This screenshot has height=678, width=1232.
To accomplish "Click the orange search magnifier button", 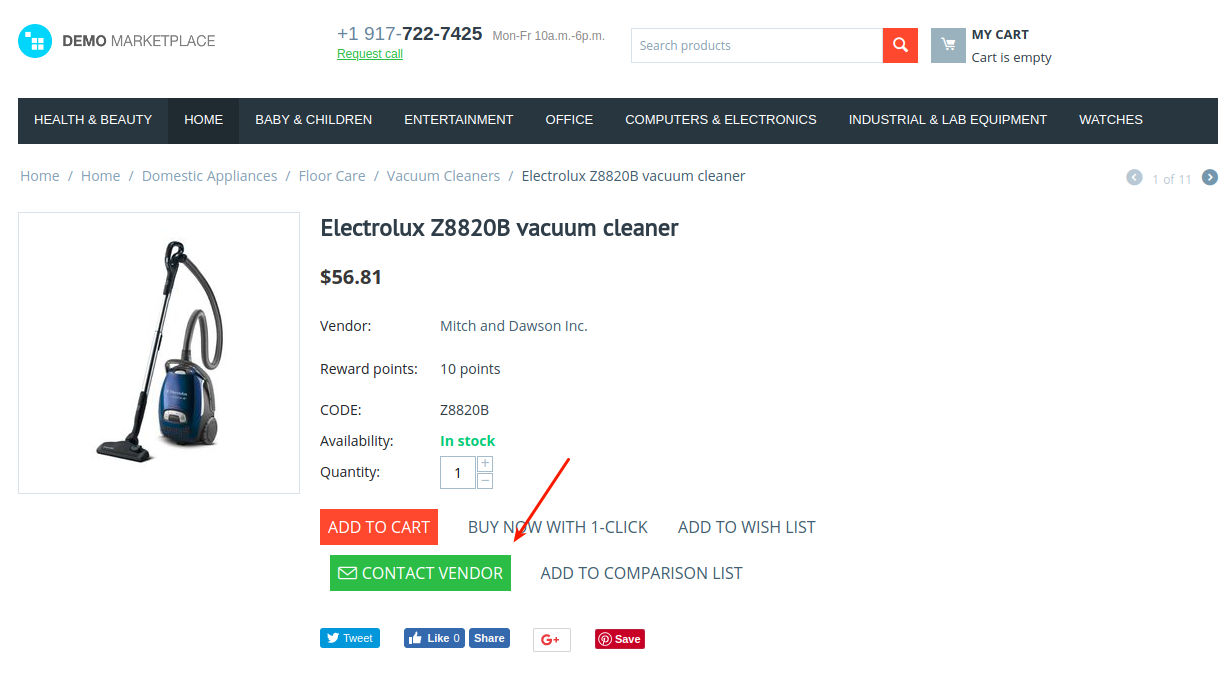I will [x=900, y=45].
